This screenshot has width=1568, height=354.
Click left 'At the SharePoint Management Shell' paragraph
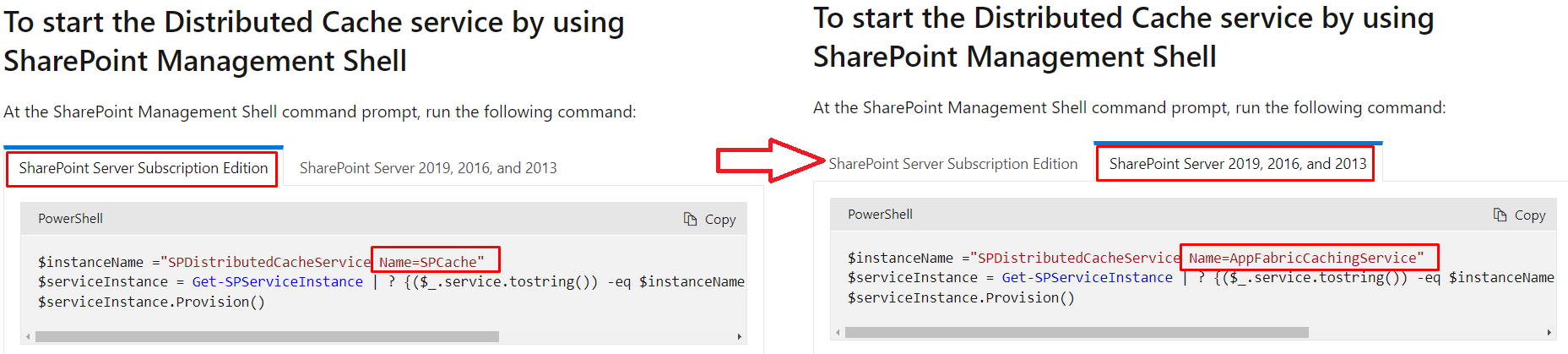coord(320,112)
